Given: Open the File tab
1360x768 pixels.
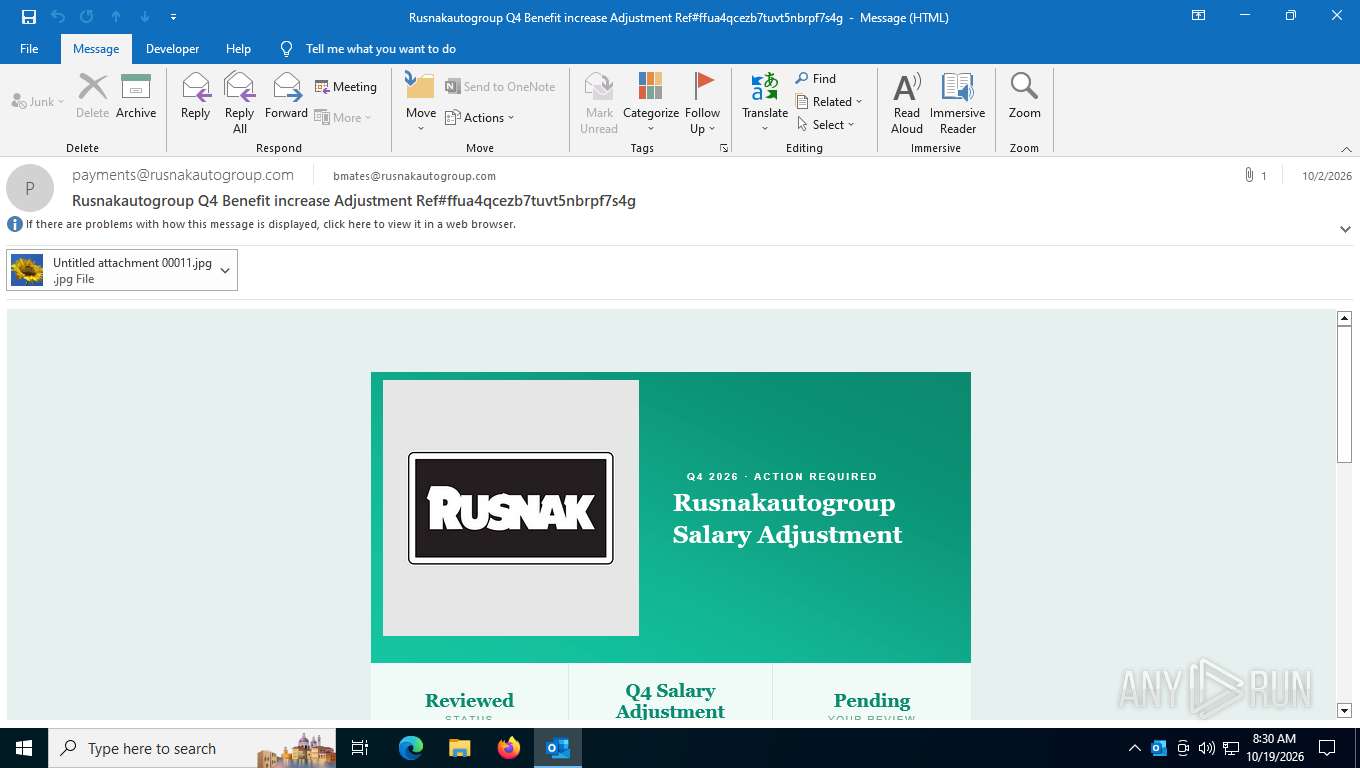Looking at the screenshot, I should (29, 49).
